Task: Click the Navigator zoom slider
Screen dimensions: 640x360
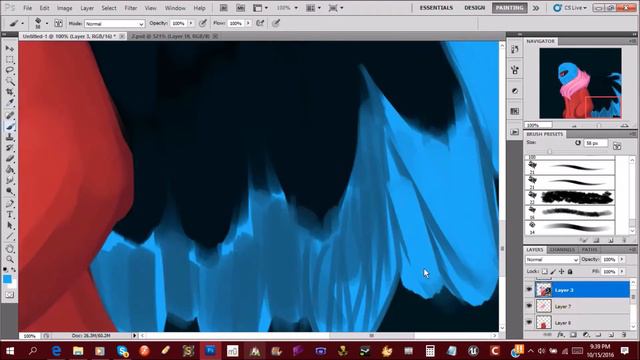Action: pos(599,126)
